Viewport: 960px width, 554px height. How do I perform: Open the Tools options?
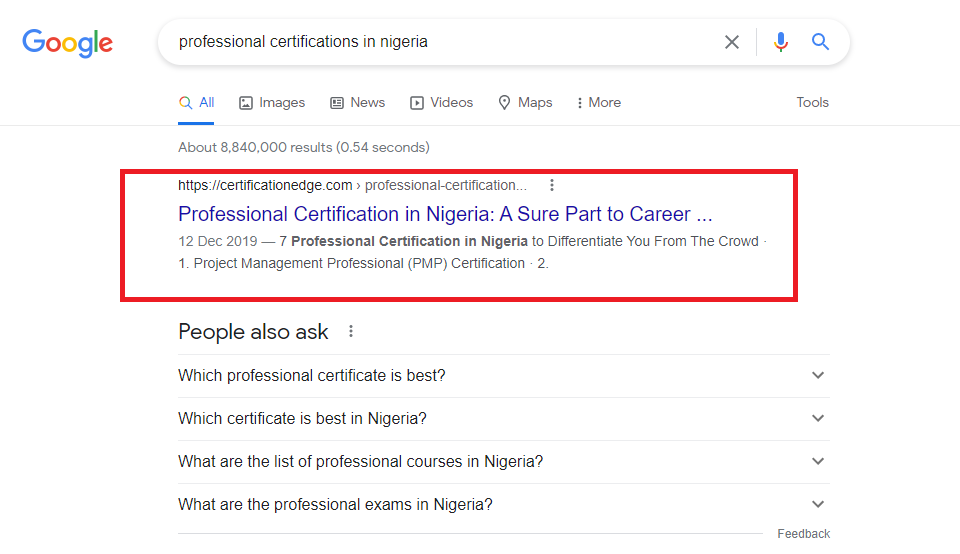812,103
